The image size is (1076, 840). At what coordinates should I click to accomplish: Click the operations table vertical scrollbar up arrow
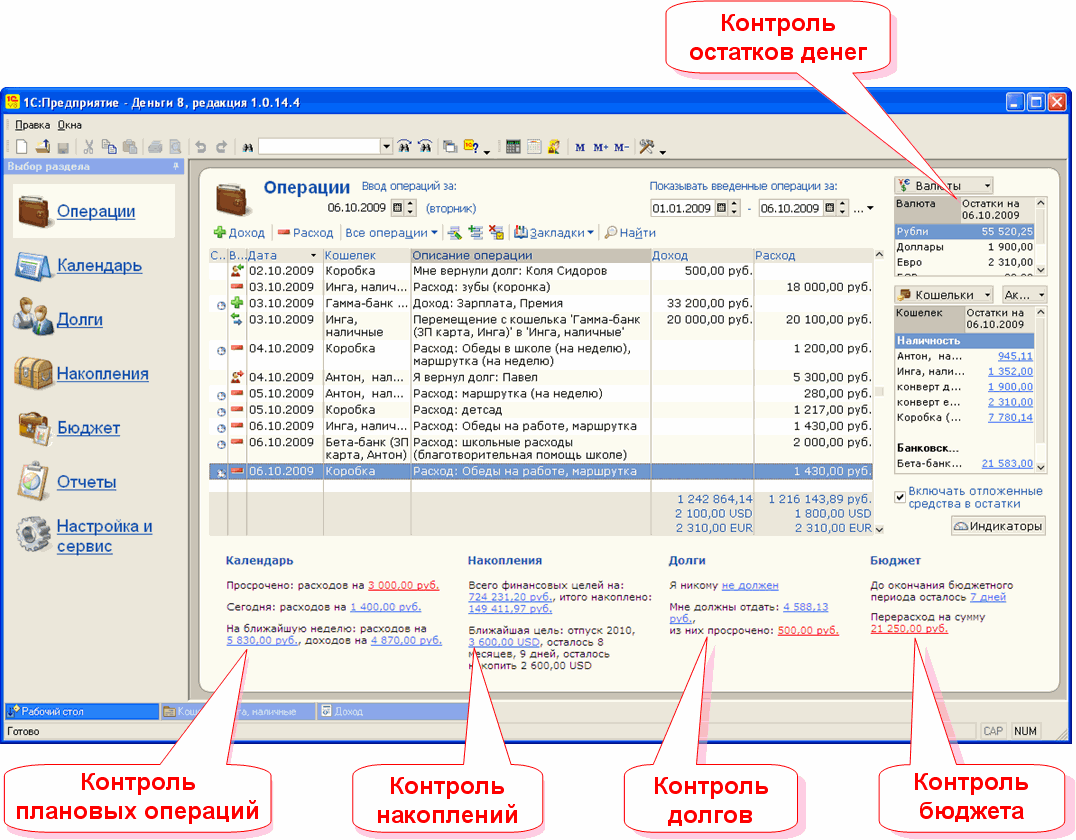[879, 255]
